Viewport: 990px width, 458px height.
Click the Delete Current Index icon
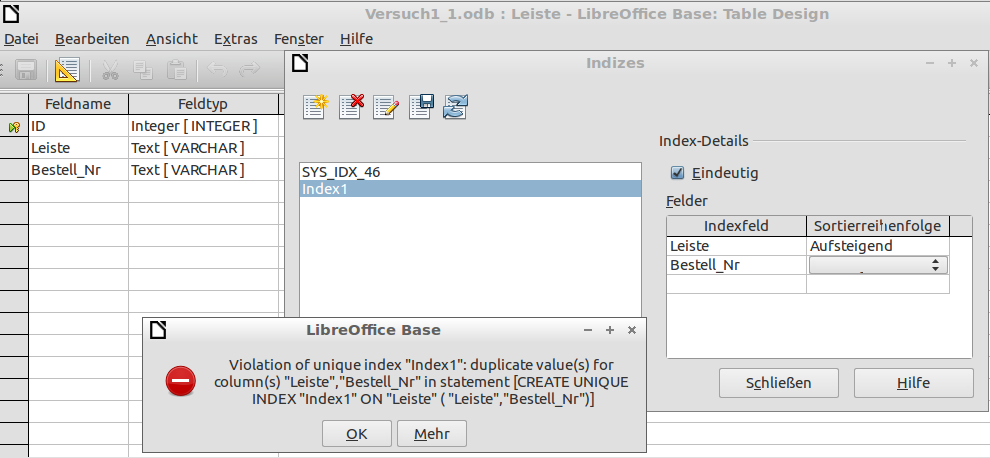point(351,106)
